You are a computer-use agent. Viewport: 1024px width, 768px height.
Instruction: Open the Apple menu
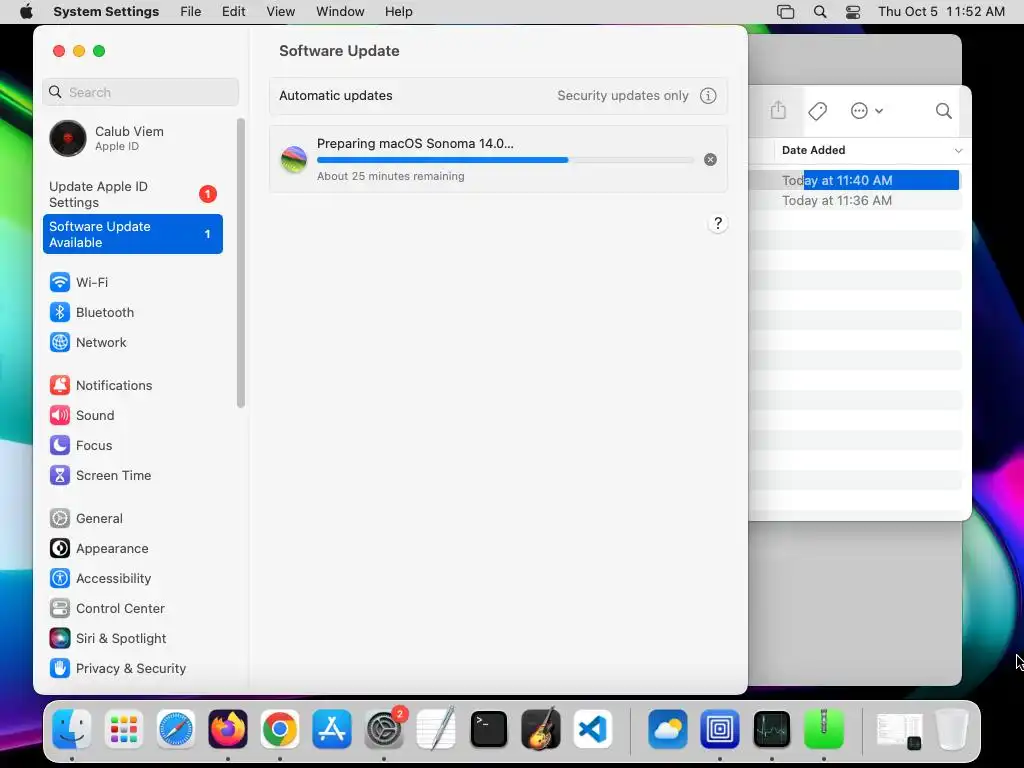(26, 12)
